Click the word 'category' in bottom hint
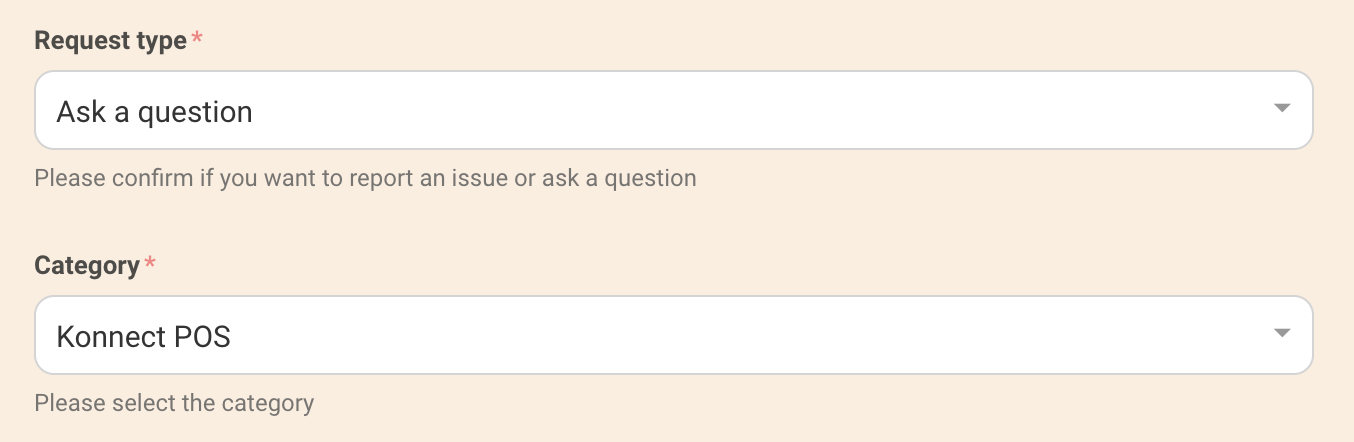The image size is (1354, 442). click(x=273, y=404)
